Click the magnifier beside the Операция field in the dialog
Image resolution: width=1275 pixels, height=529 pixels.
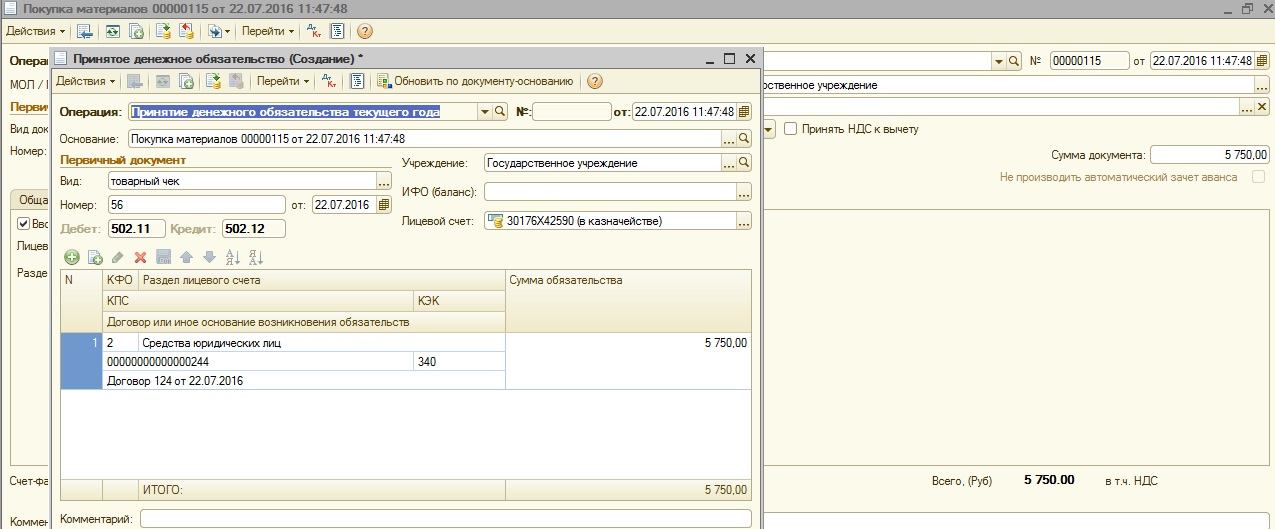tap(501, 112)
